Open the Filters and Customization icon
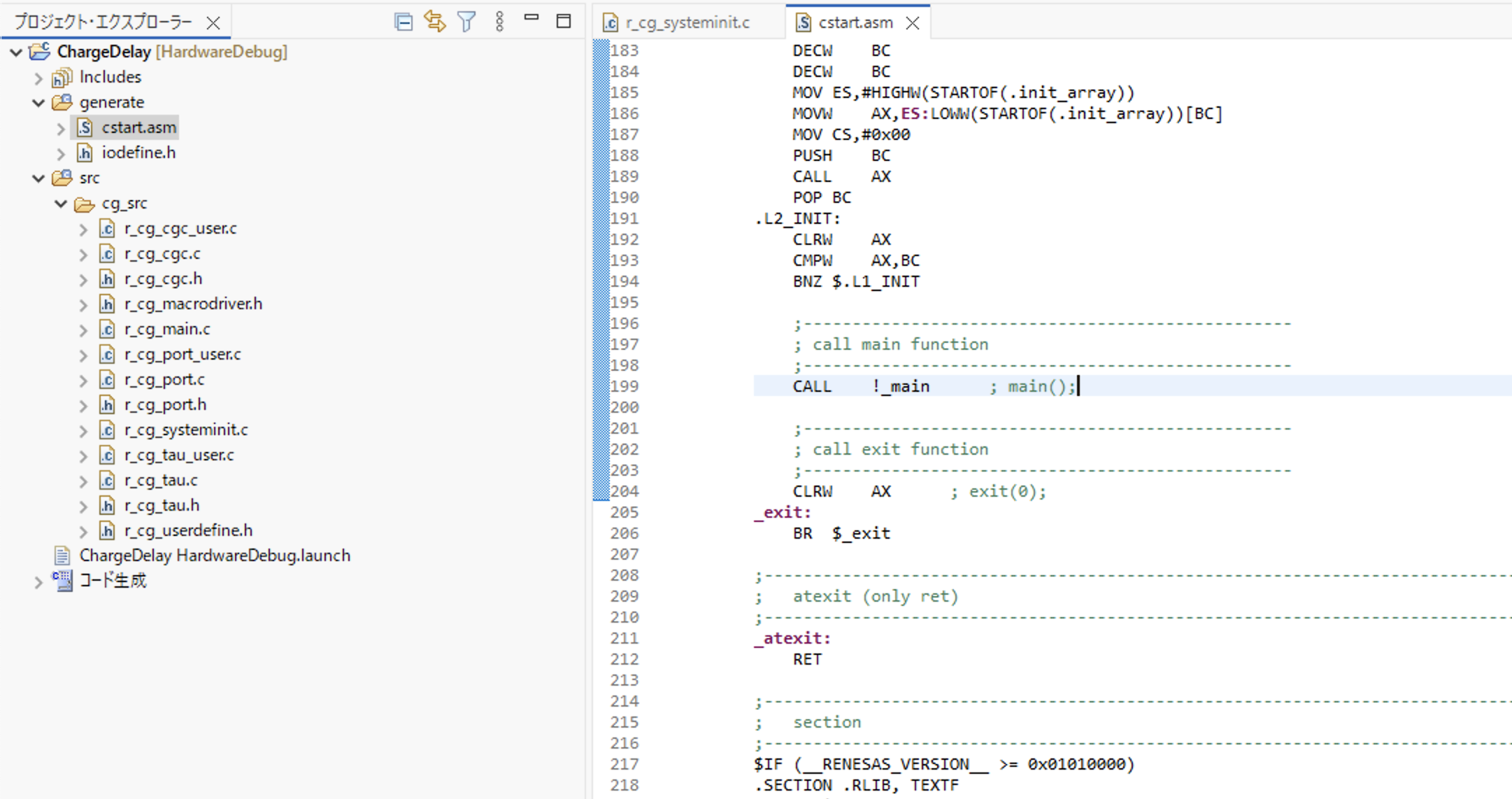1512x799 pixels. [466, 22]
